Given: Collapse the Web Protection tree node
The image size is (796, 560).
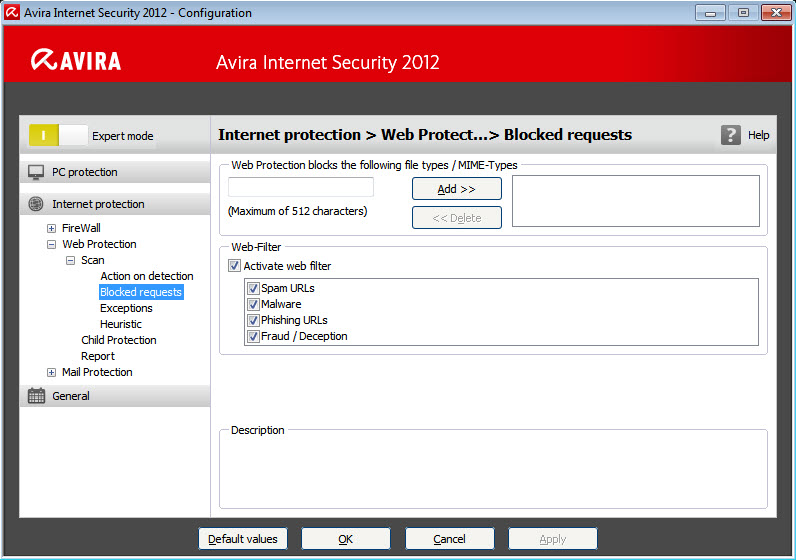Looking at the screenshot, I should [51, 244].
